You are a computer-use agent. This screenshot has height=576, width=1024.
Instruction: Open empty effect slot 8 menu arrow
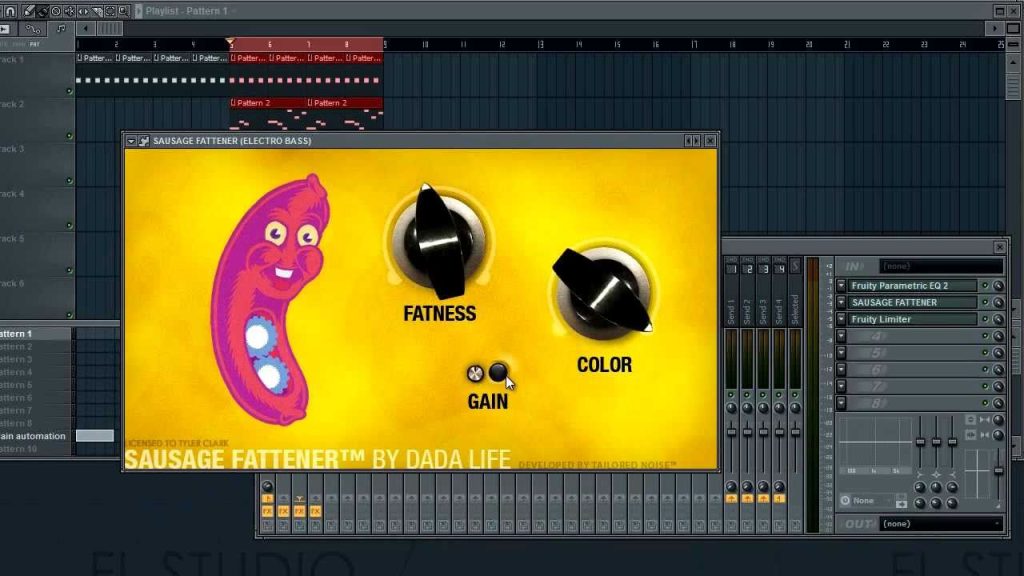[841, 403]
